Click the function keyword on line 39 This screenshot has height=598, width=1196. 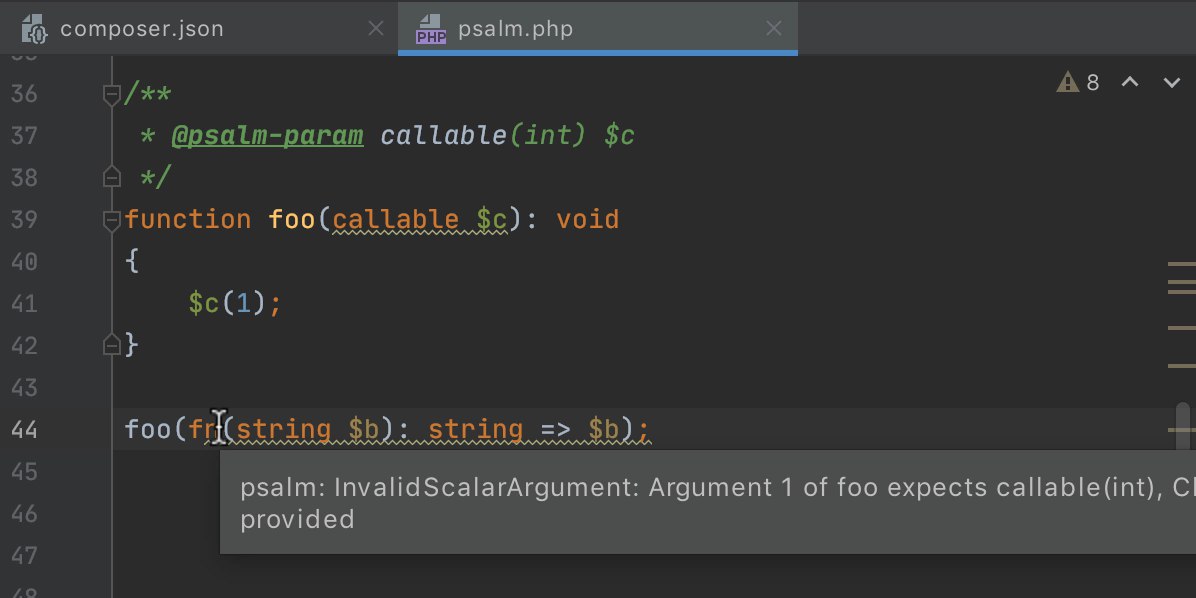pyautogui.click(x=188, y=220)
